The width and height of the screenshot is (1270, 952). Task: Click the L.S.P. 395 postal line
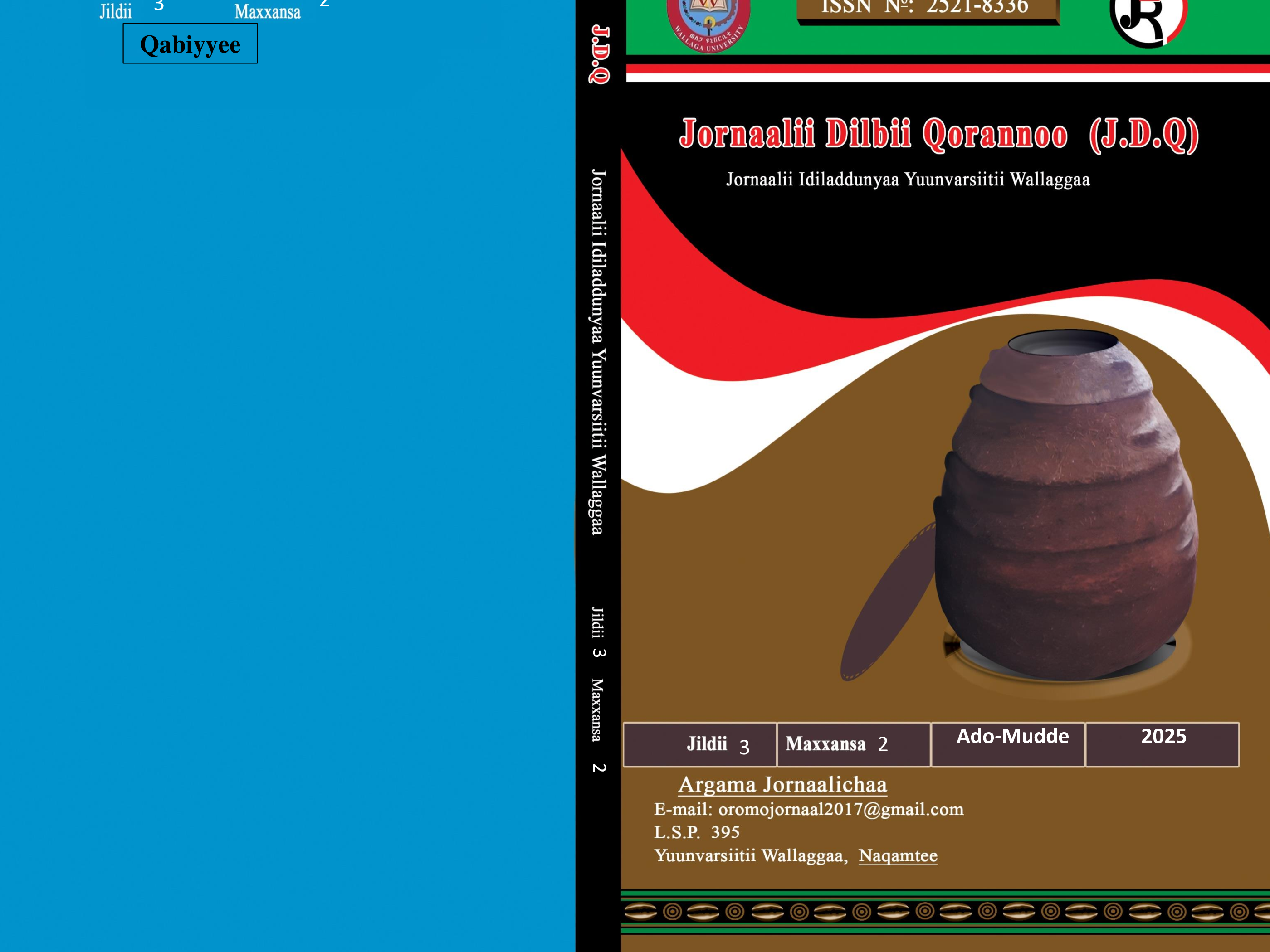696,832
